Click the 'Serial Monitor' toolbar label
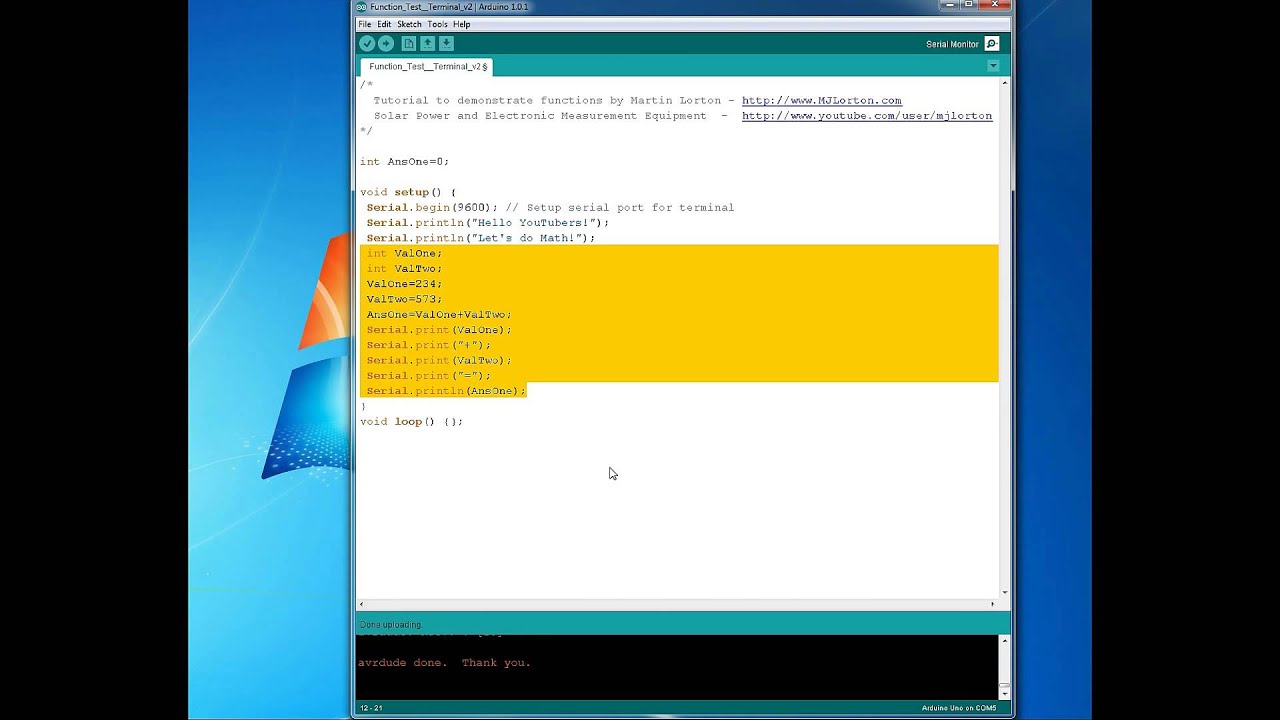The height and width of the screenshot is (720, 1280). (x=952, y=44)
